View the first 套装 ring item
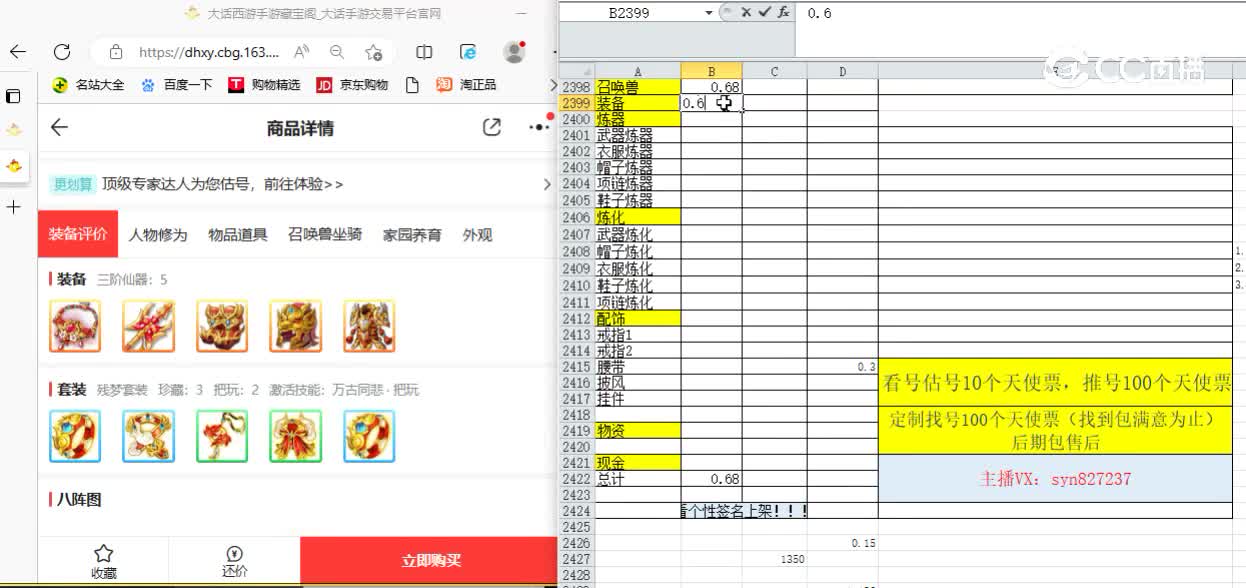This screenshot has height=588, width=1246. coord(75,436)
